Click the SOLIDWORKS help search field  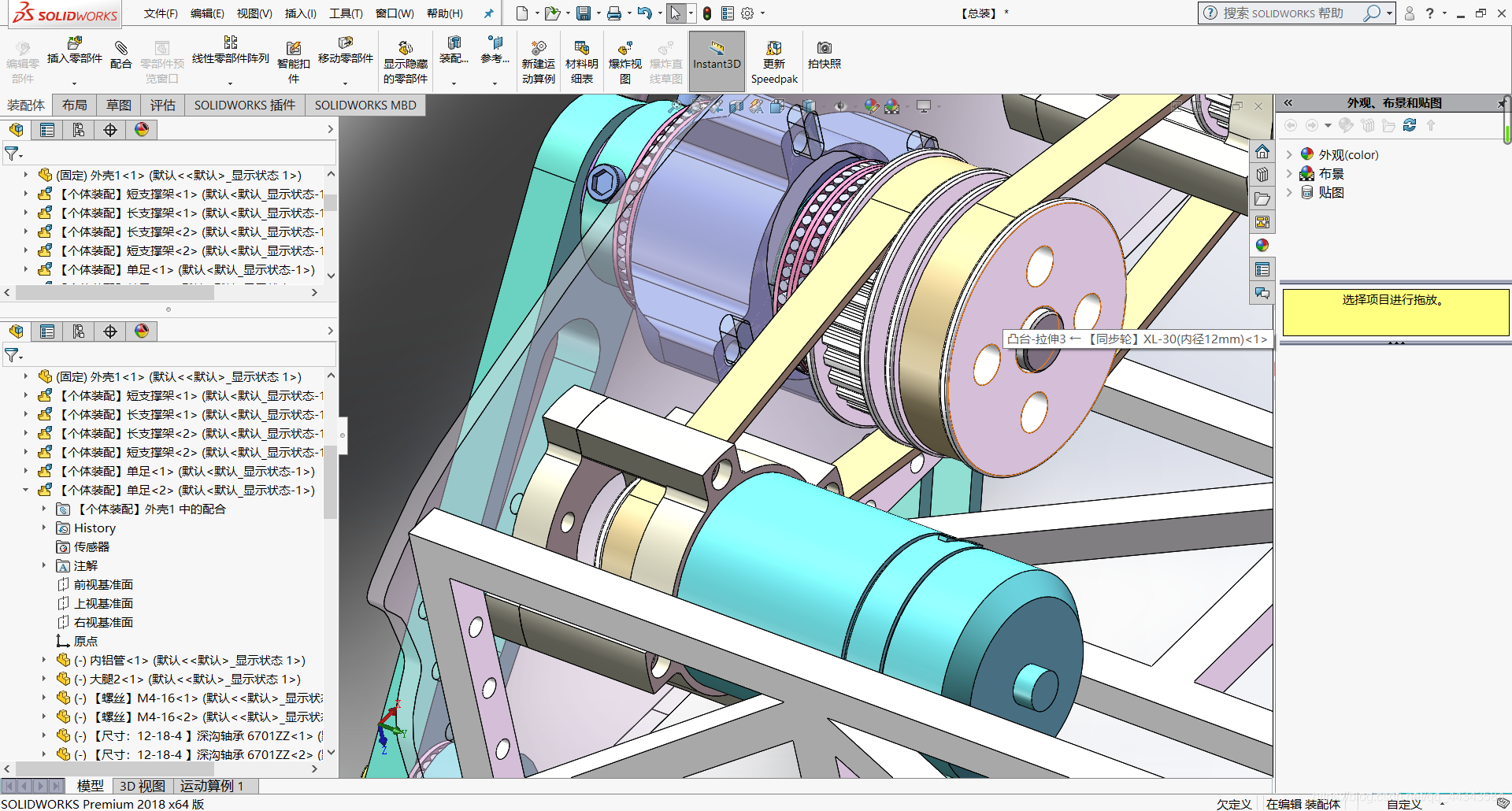click(1284, 13)
